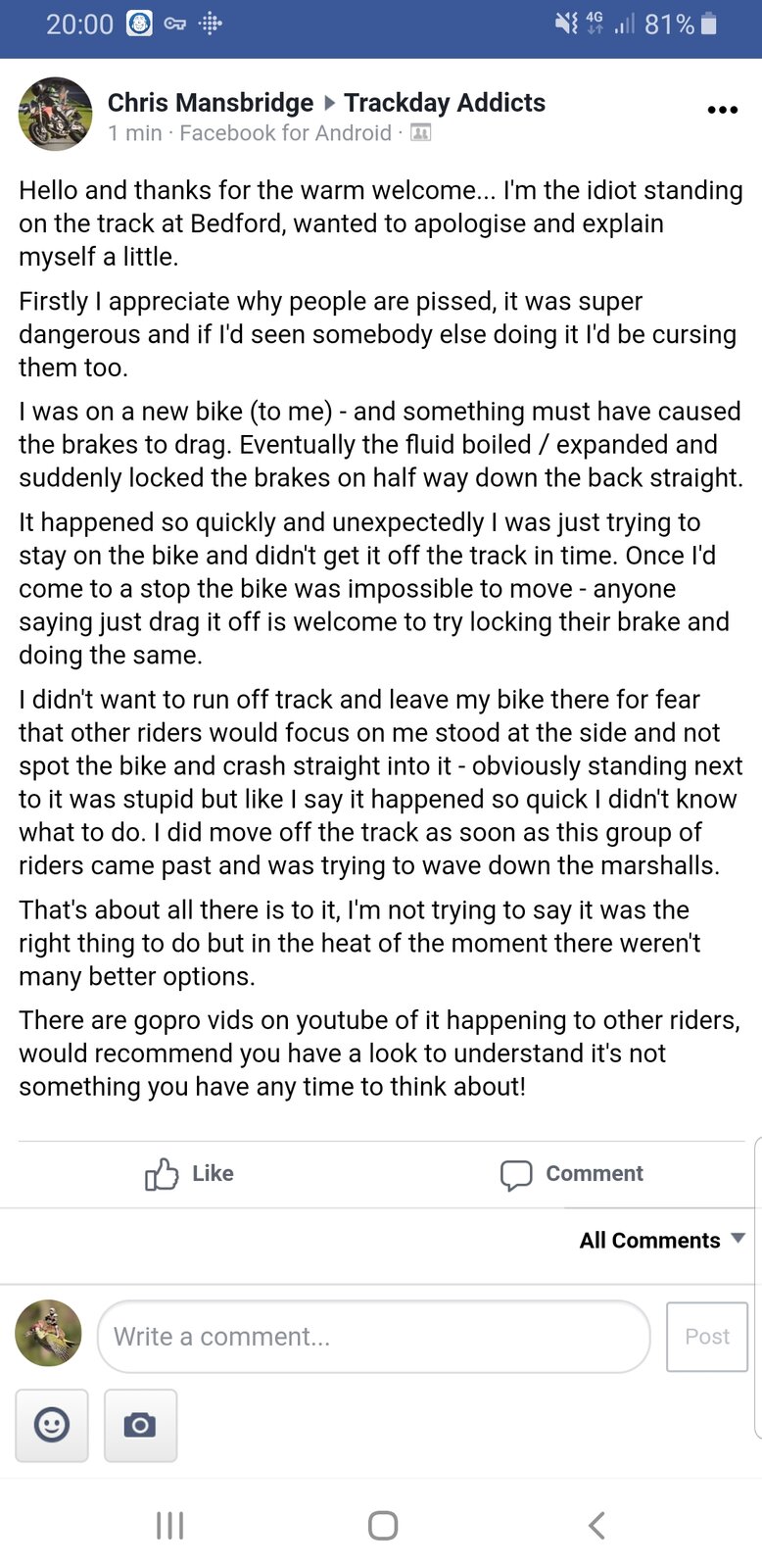Tap the muted sound status icon
Image resolution: width=762 pixels, height=1568 pixels.
pyautogui.click(x=566, y=24)
